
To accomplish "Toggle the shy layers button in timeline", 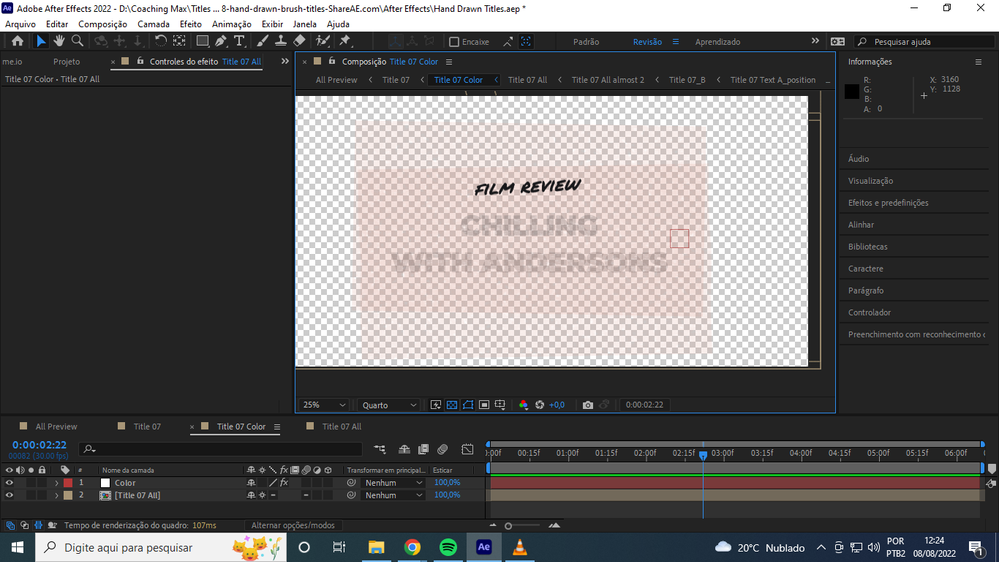I will (x=404, y=449).
